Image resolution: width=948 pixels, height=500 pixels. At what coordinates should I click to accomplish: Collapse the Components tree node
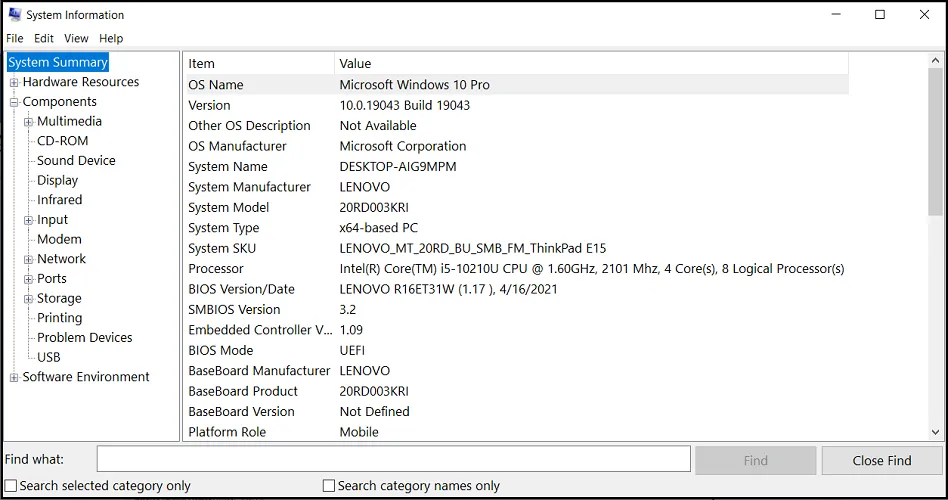tap(14, 102)
